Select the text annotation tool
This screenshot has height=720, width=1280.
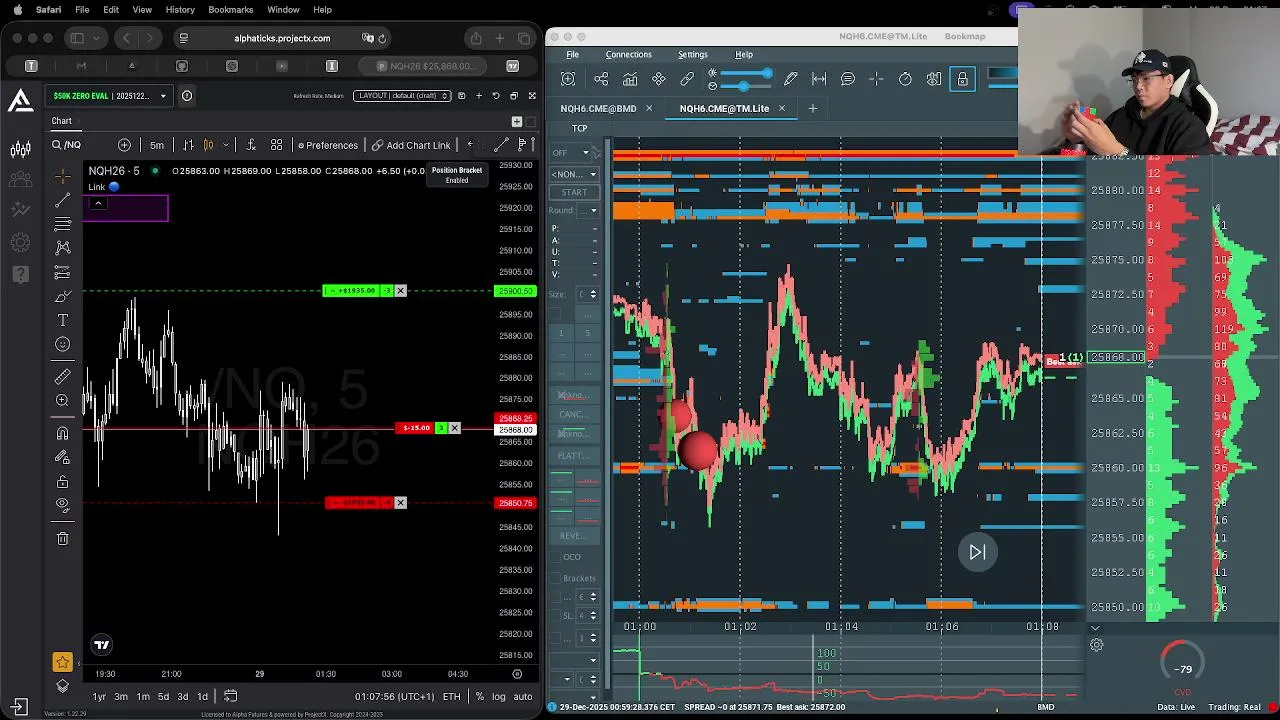(62, 320)
